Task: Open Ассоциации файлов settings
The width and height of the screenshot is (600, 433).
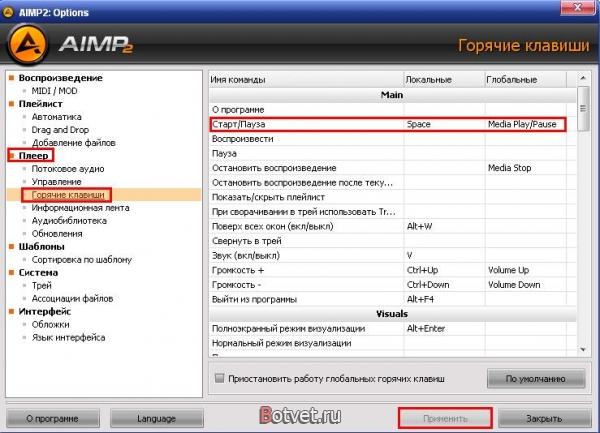Action: [72, 298]
